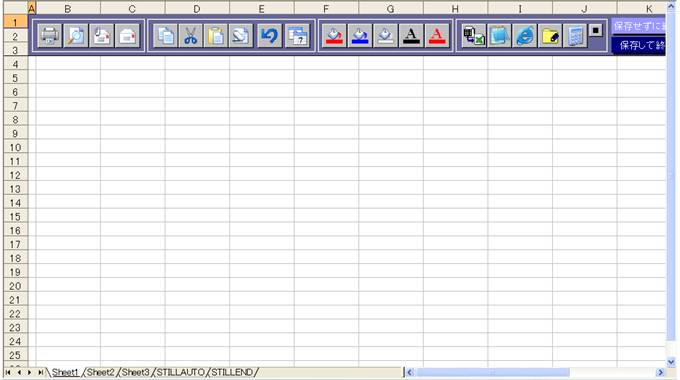Click the Copy icon
Viewport: 680px width, 380px height.
click(166, 36)
